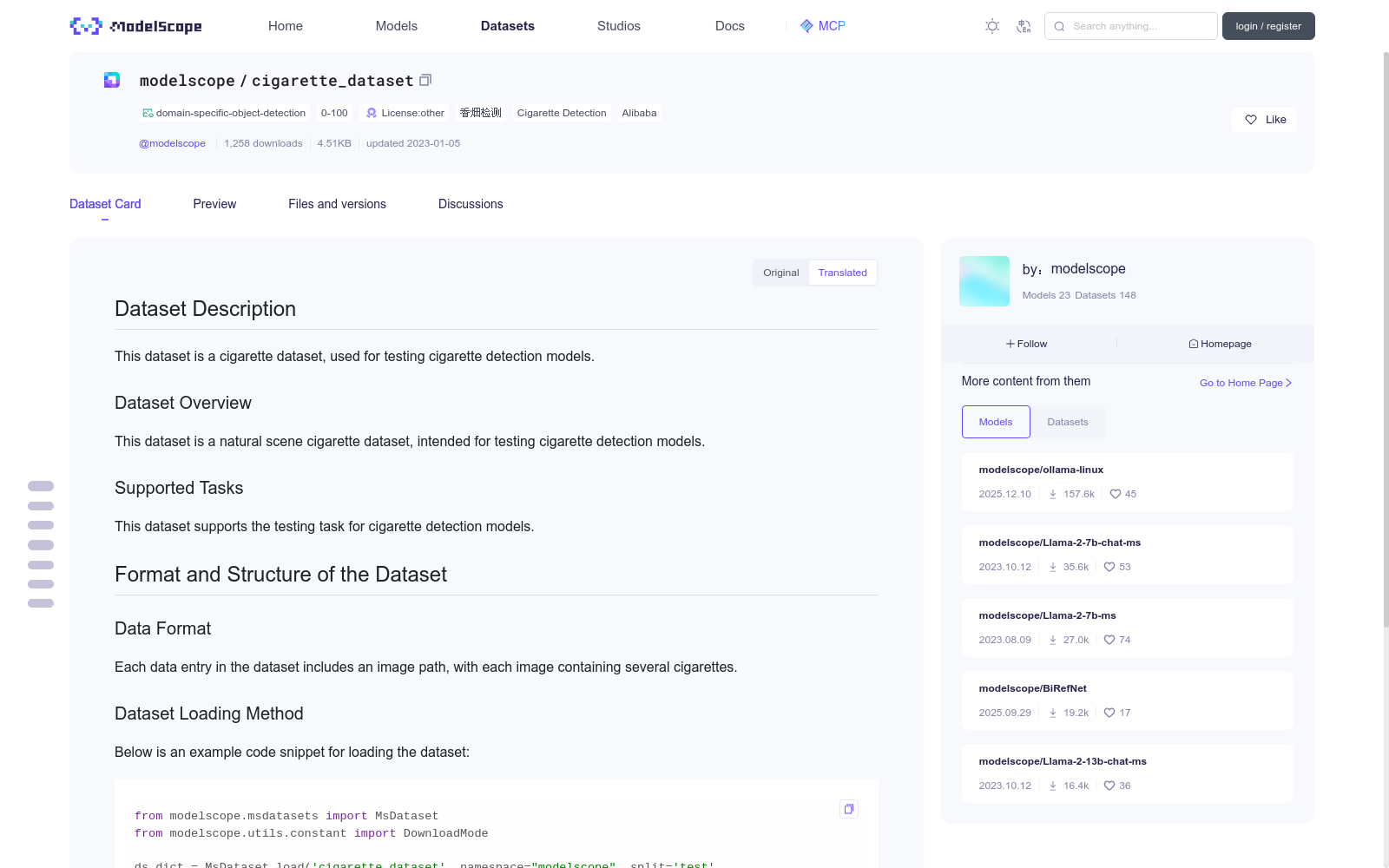This screenshot has height=868, width=1389.
Task: Open the Discussions tab
Action: [471, 204]
